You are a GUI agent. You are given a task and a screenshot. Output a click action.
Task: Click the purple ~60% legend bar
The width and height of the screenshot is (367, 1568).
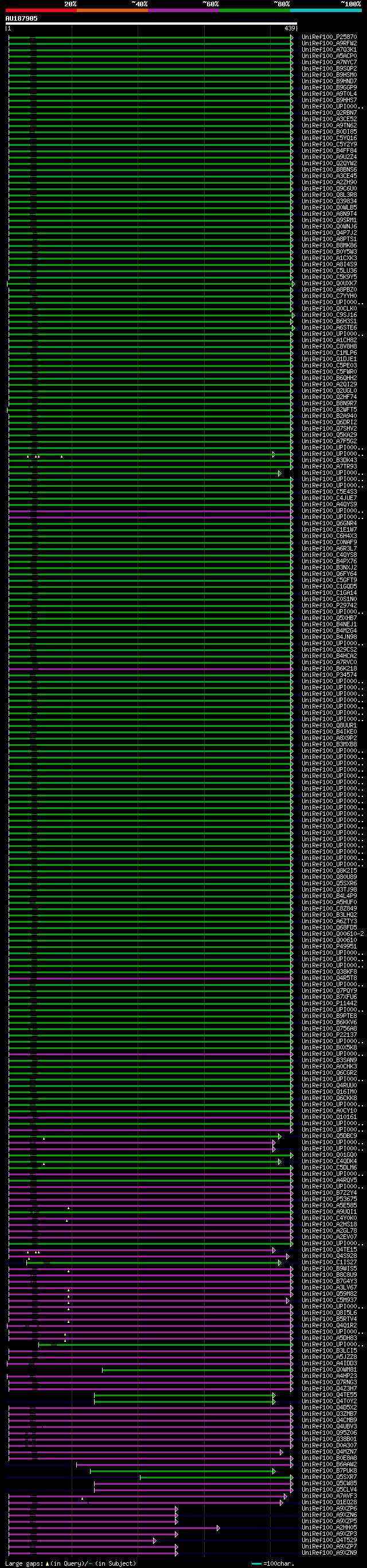183,10
